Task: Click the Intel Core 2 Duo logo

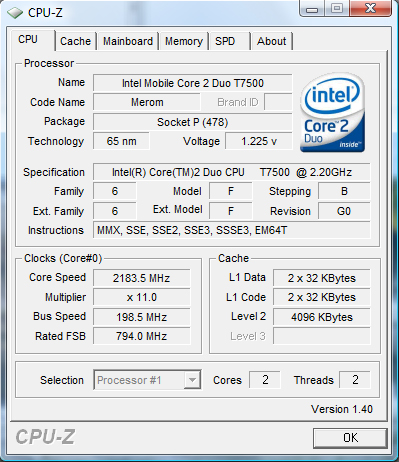Action: [x=332, y=113]
